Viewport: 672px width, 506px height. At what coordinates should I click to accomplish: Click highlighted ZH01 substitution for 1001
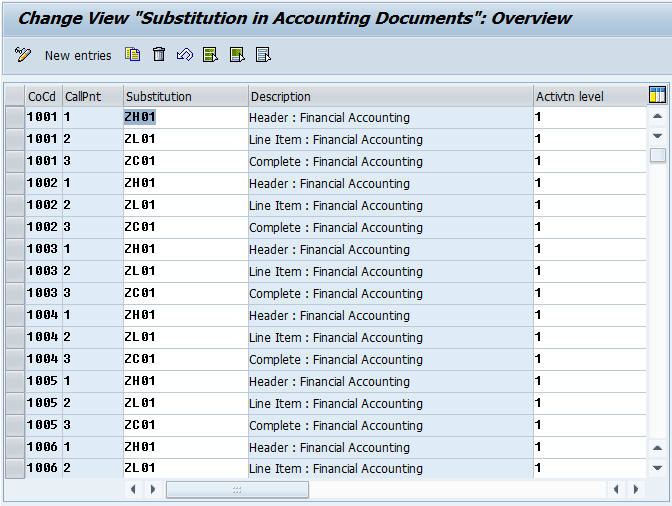[x=140, y=117]
